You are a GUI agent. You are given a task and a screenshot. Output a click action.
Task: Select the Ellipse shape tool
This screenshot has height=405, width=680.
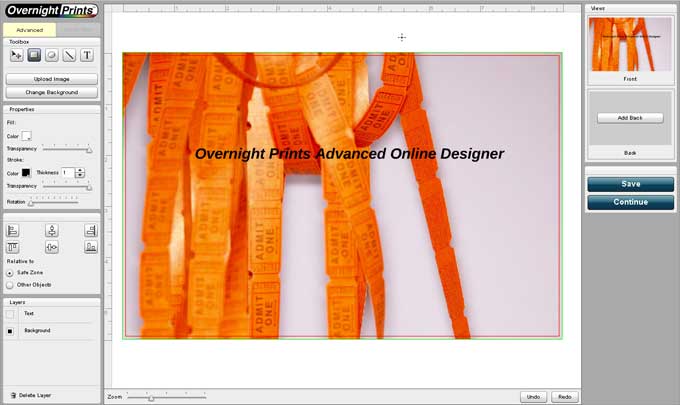(52, 55)
